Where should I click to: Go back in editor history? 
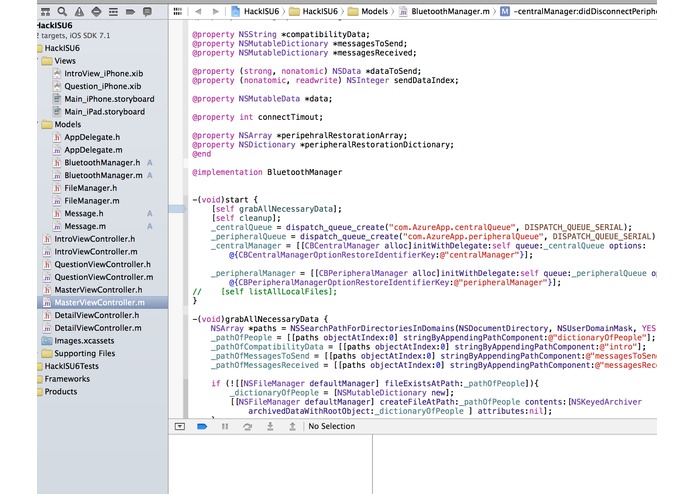tap(198, 12)
